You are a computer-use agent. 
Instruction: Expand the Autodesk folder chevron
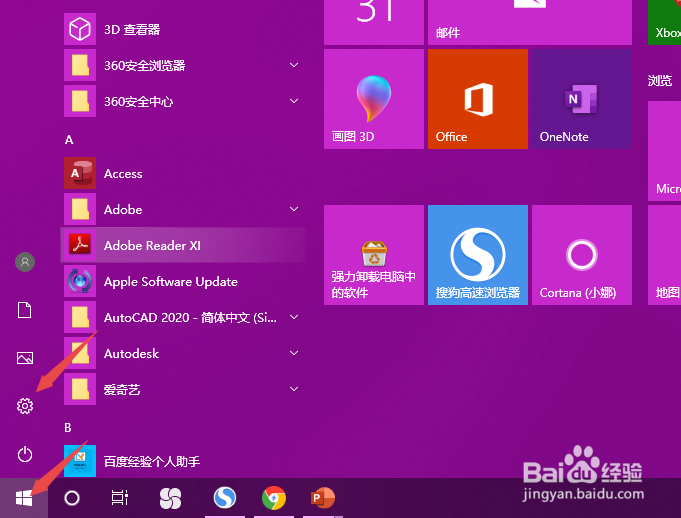pyautogui.click(x=294, y=353)
